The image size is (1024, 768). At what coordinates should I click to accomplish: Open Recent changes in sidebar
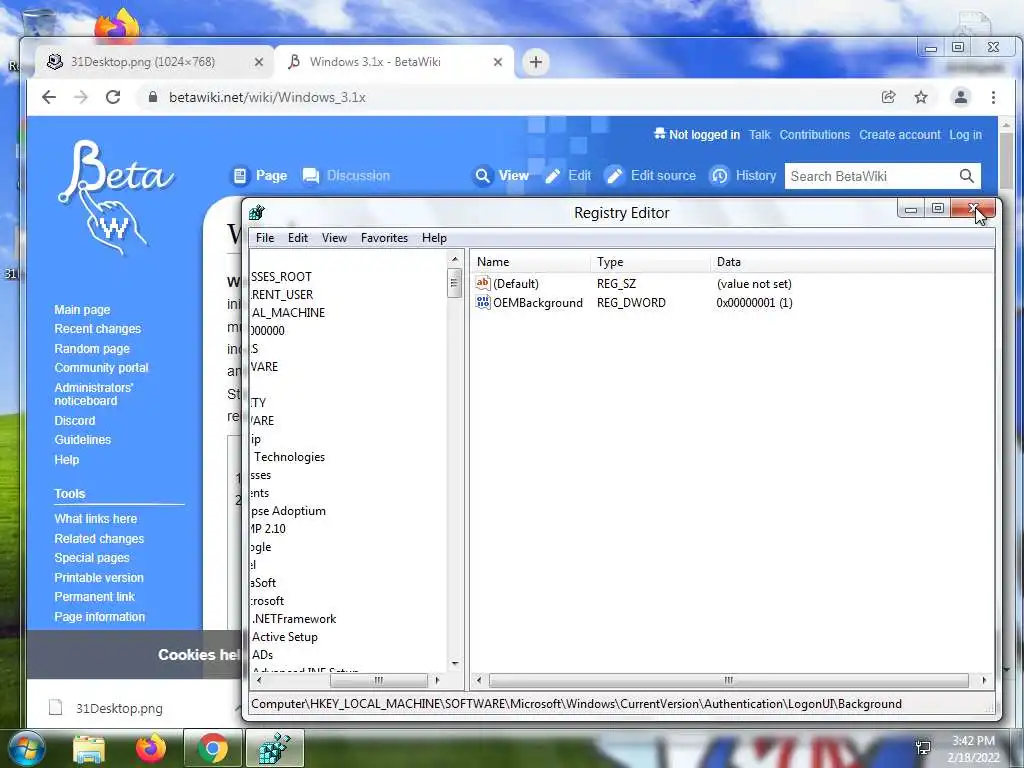(97, 328)
